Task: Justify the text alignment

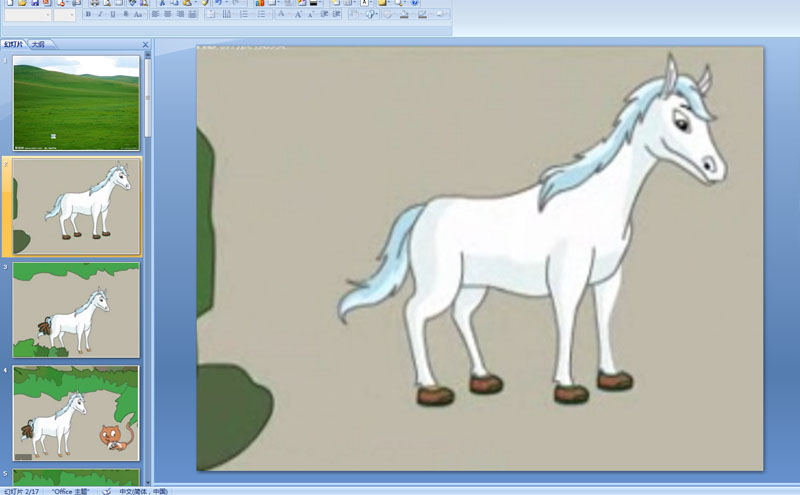Action: [192, 14]
